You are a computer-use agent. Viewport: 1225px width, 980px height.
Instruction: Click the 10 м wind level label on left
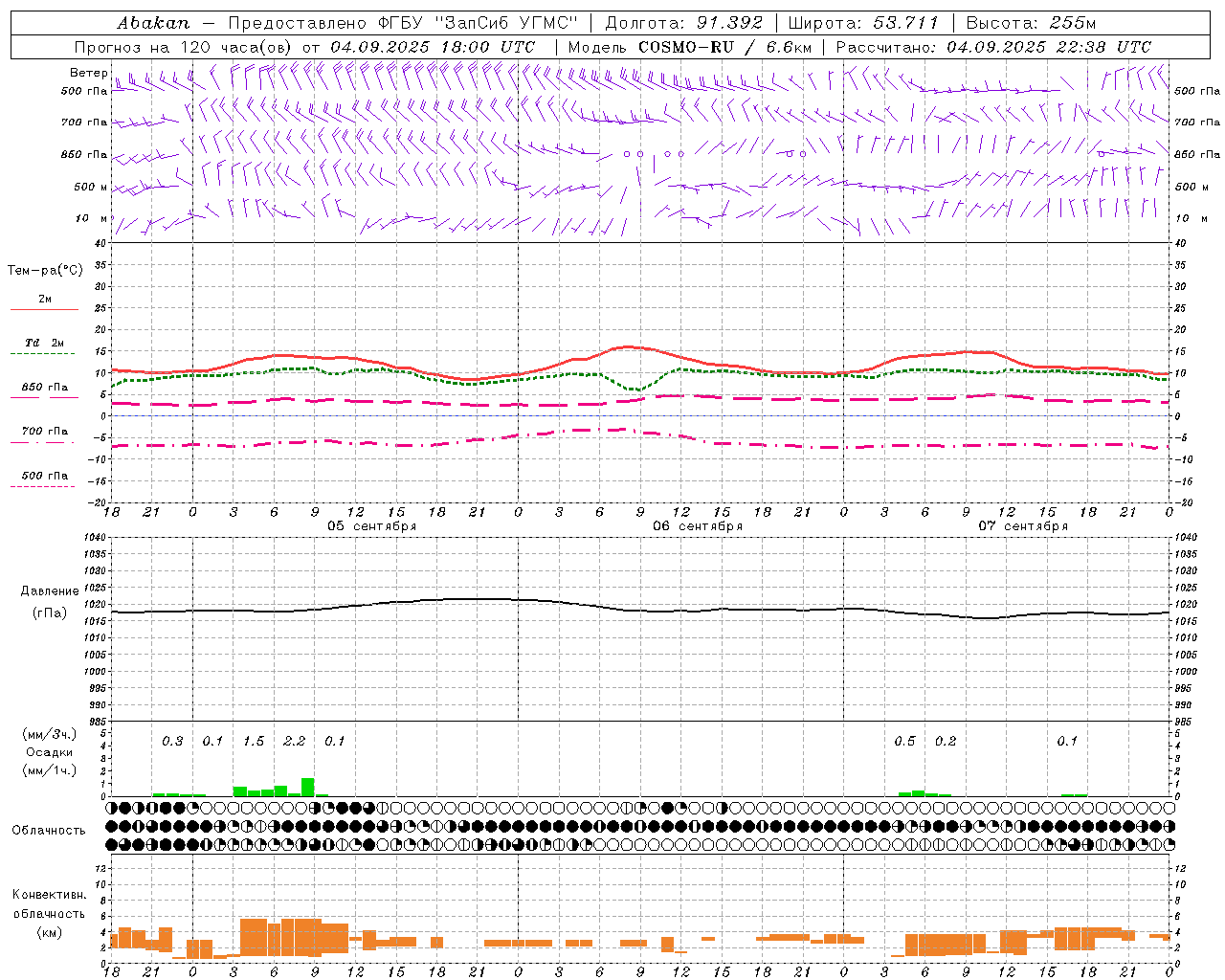(x=93, y=218)
